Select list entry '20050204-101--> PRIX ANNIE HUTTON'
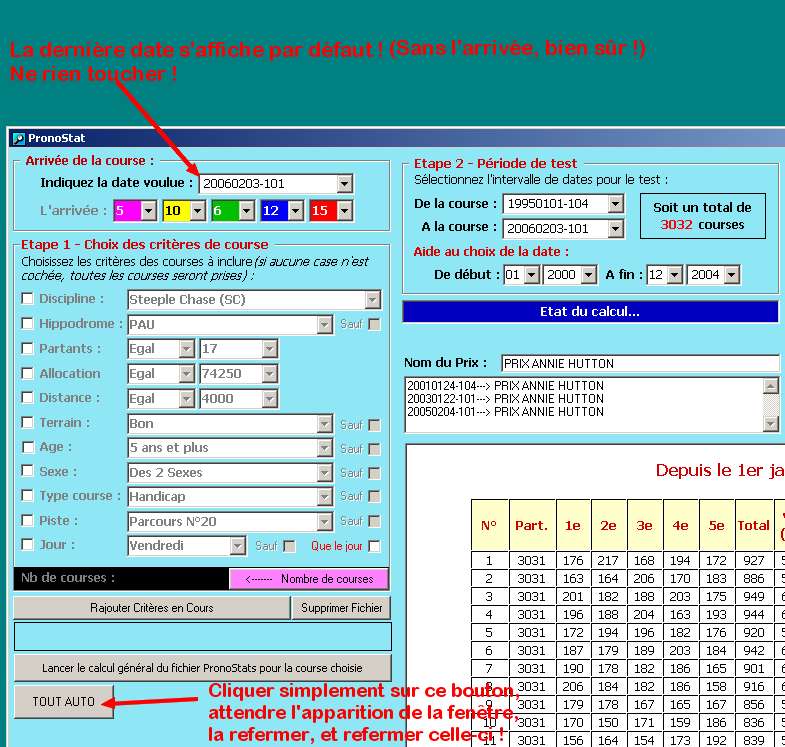 click(x=506, y=412)
